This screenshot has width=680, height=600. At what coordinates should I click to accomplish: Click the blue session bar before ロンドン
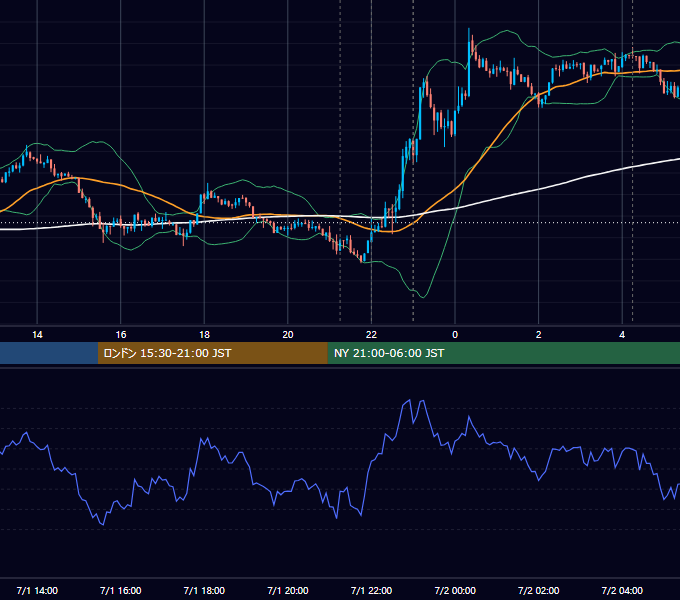coord(49,353)
